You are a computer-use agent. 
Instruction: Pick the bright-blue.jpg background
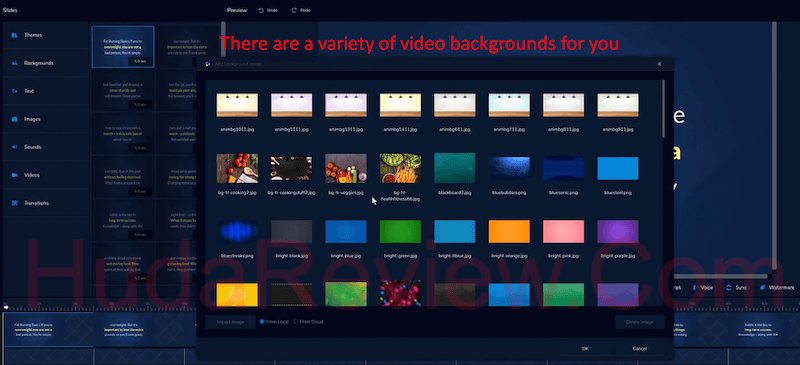(x=346, y=232)
